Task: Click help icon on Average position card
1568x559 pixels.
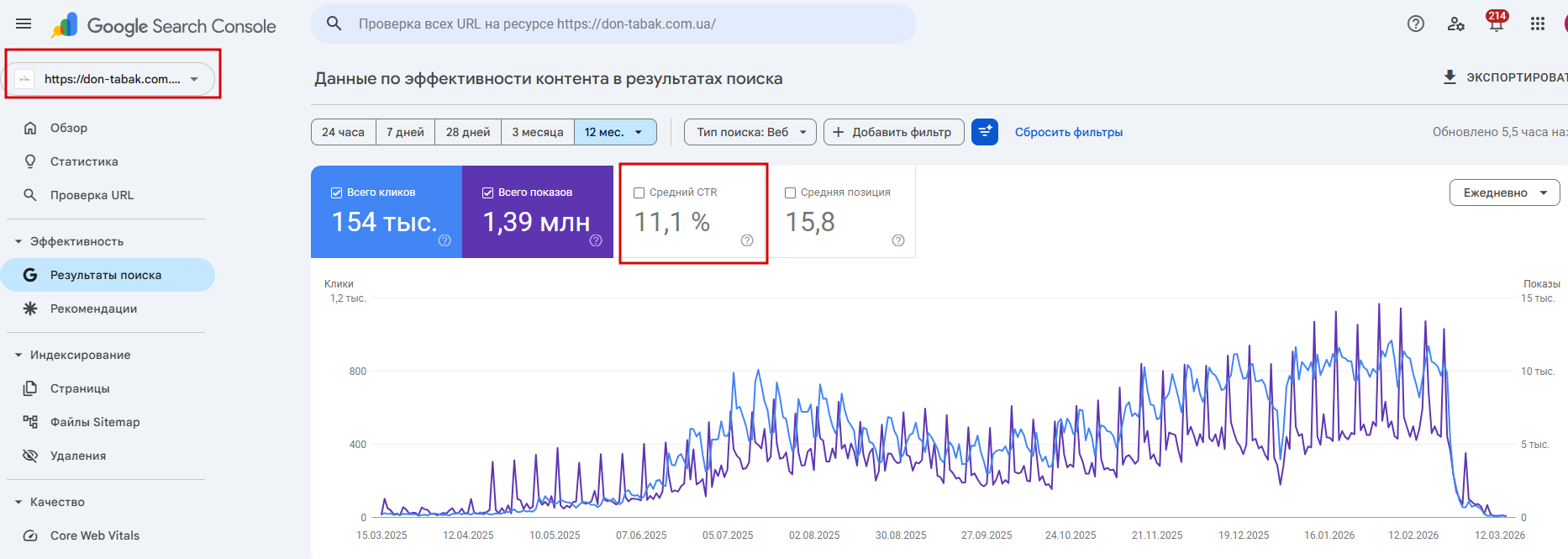Action: tap(898, 240)
